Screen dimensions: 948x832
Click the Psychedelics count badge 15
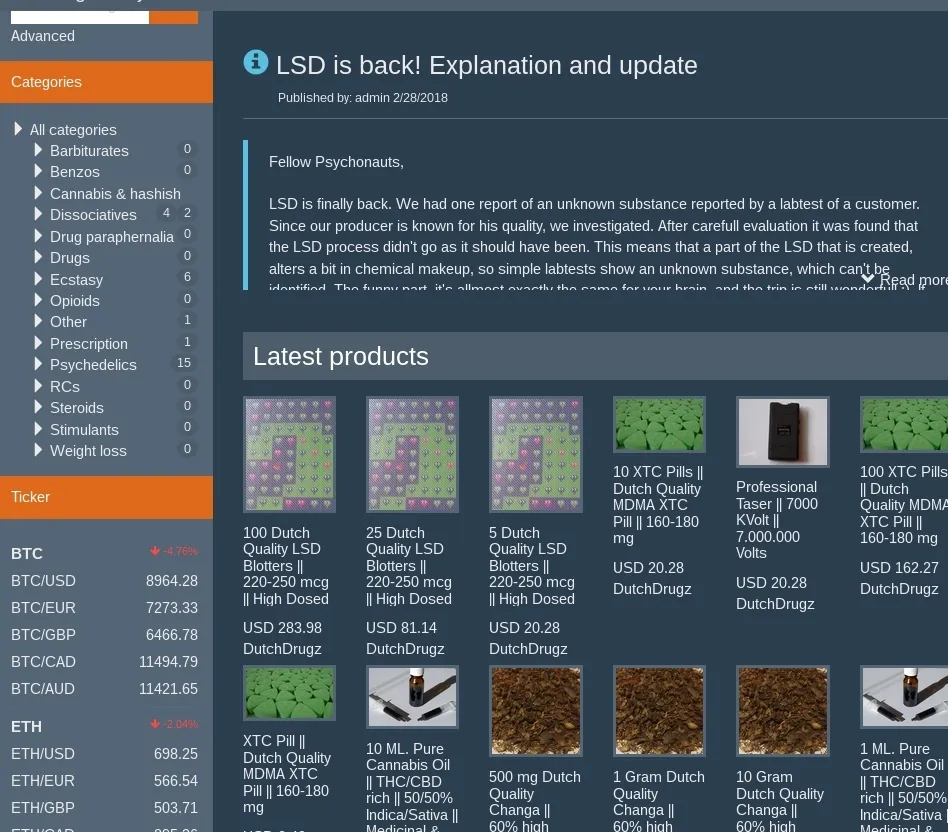184,363
